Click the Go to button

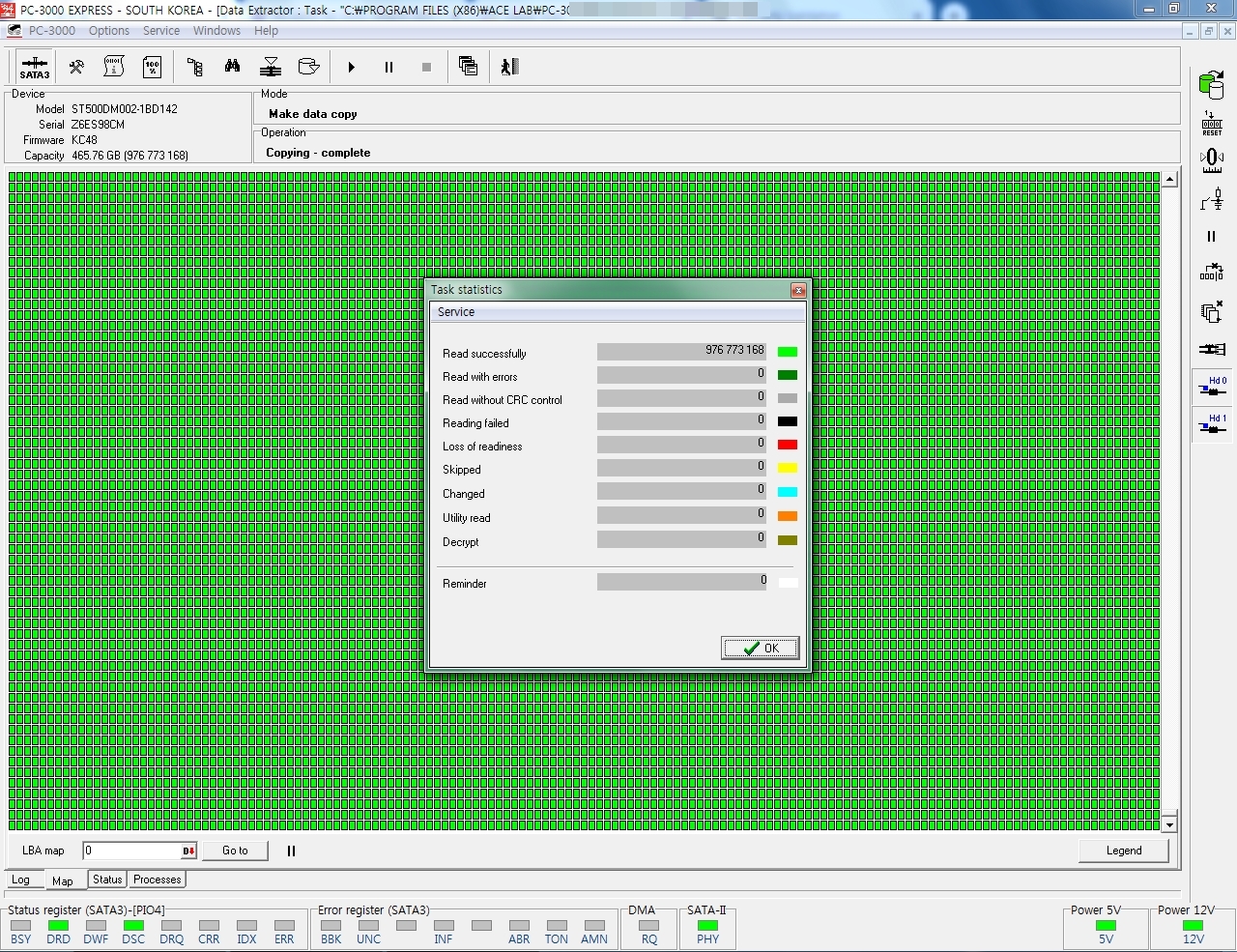click(x=235, y=851)
